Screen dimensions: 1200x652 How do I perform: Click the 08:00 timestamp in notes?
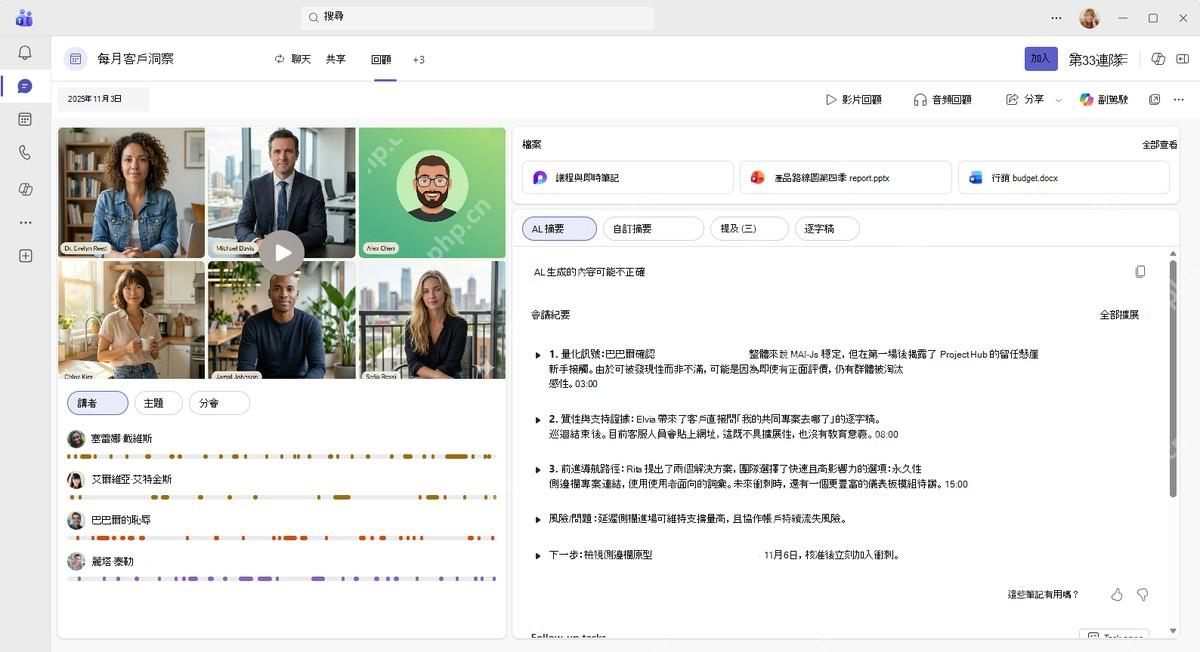[886, 435]
